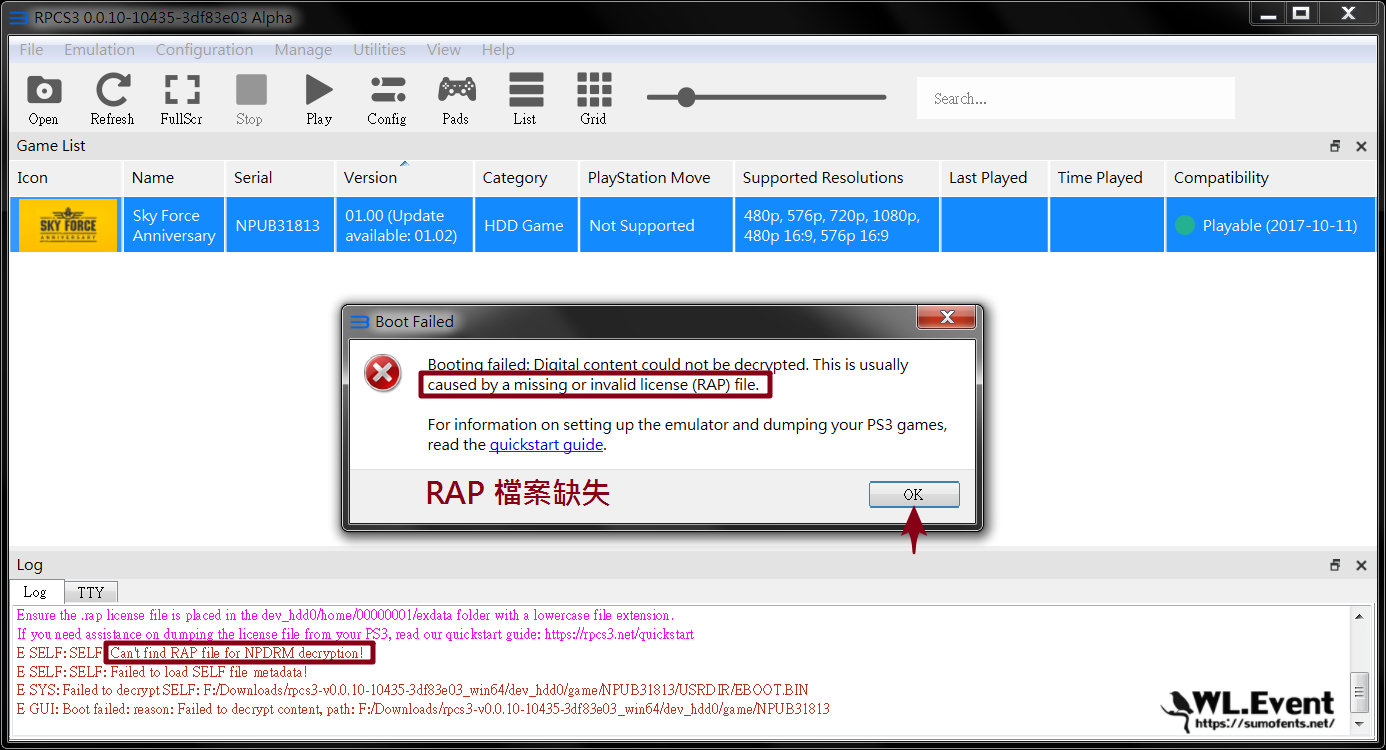Adjust the icon size slider

[x=686, y=97]
